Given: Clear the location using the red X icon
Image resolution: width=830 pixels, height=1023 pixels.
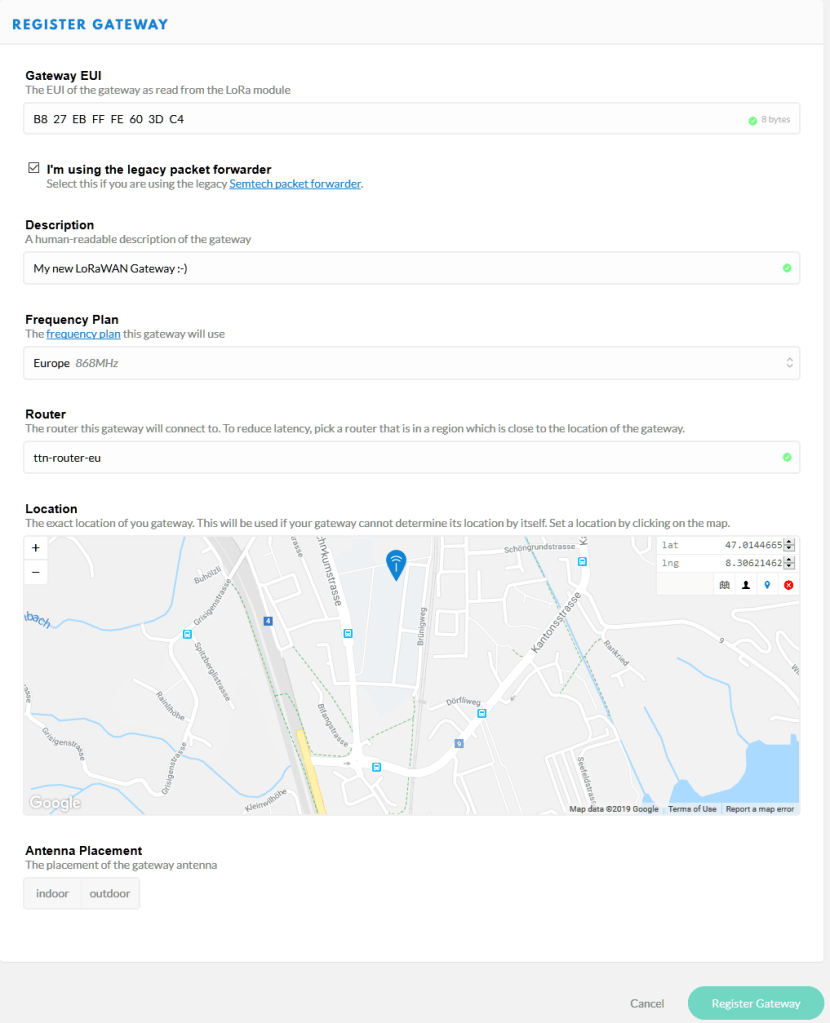Looking at the screenshot, I should click(x=789, y=584).
